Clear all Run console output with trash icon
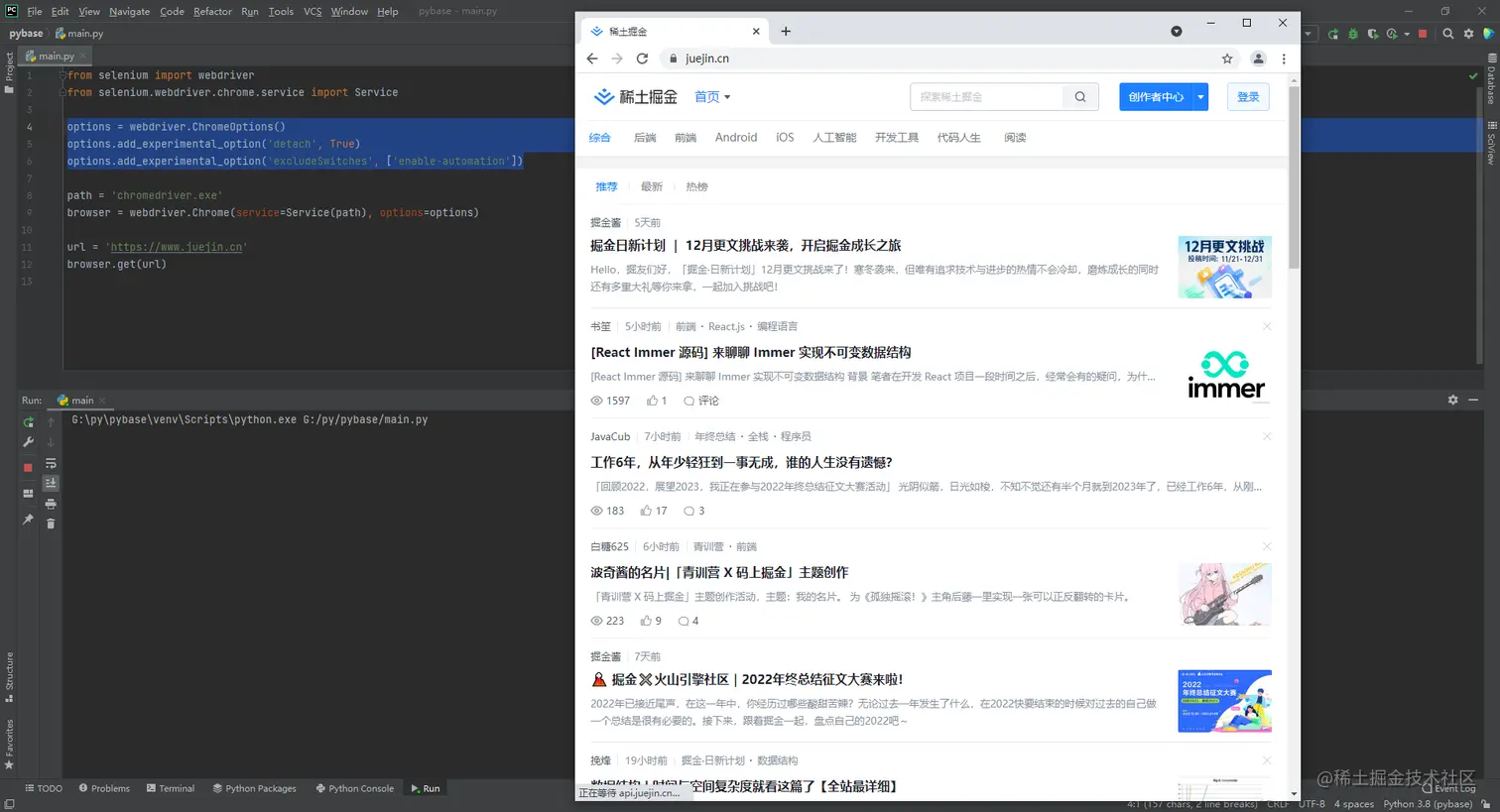This screenshot has width=1500, height=812. coord(51,523)
